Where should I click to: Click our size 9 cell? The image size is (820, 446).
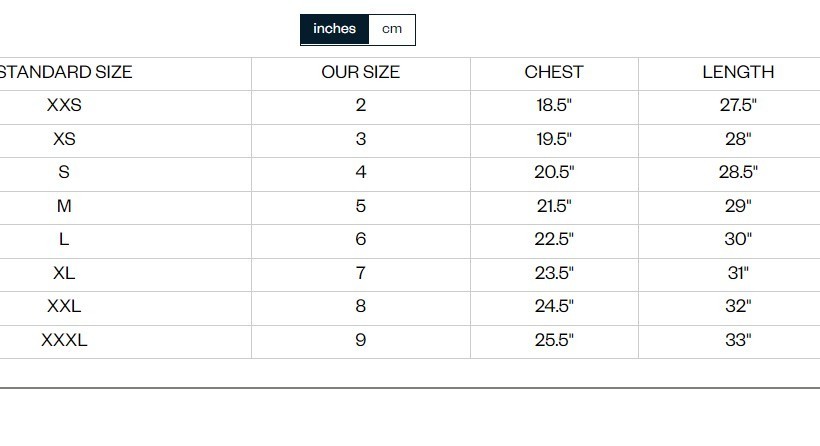pos(360,340)
